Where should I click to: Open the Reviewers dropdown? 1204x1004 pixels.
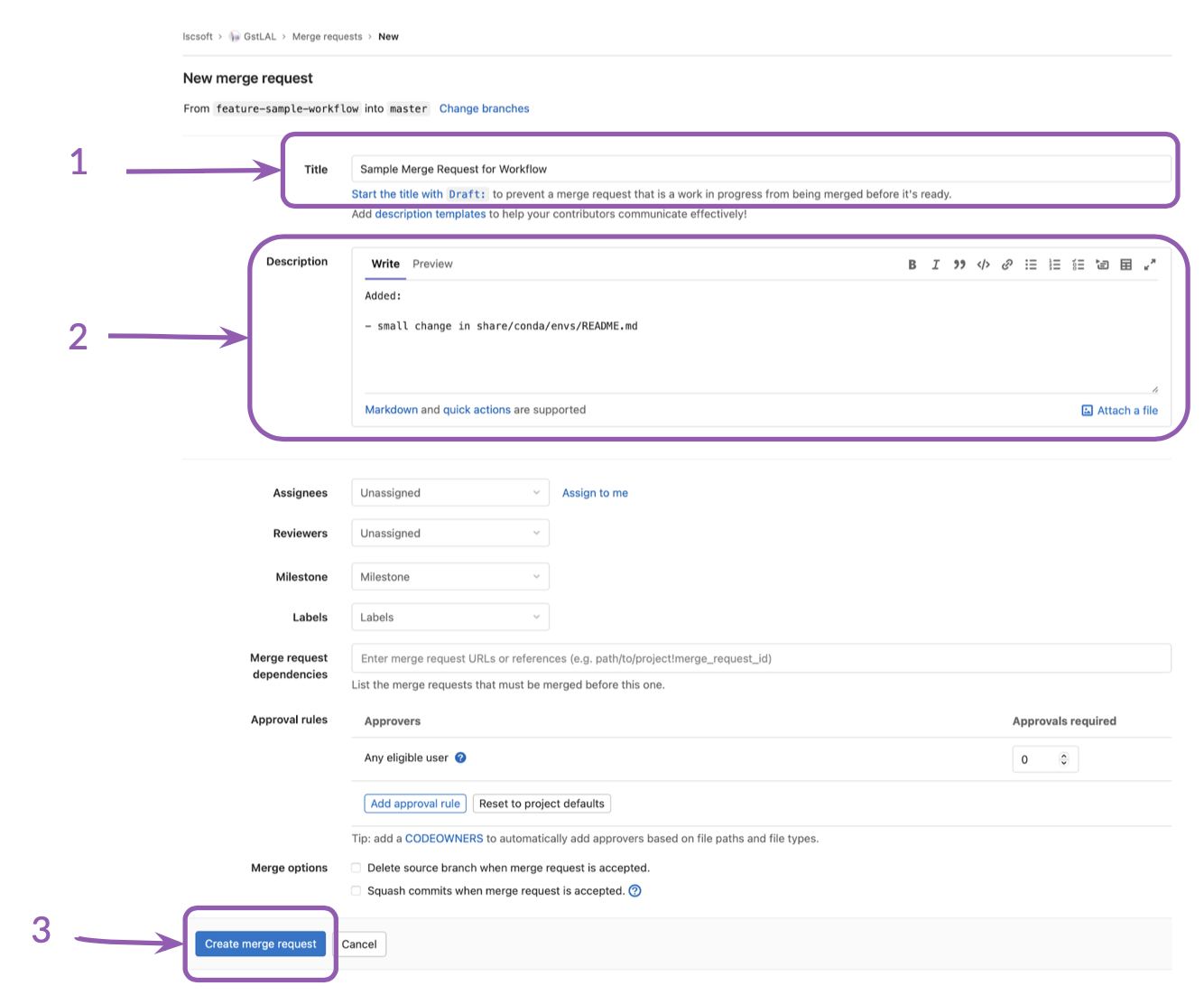coord(449,534)
